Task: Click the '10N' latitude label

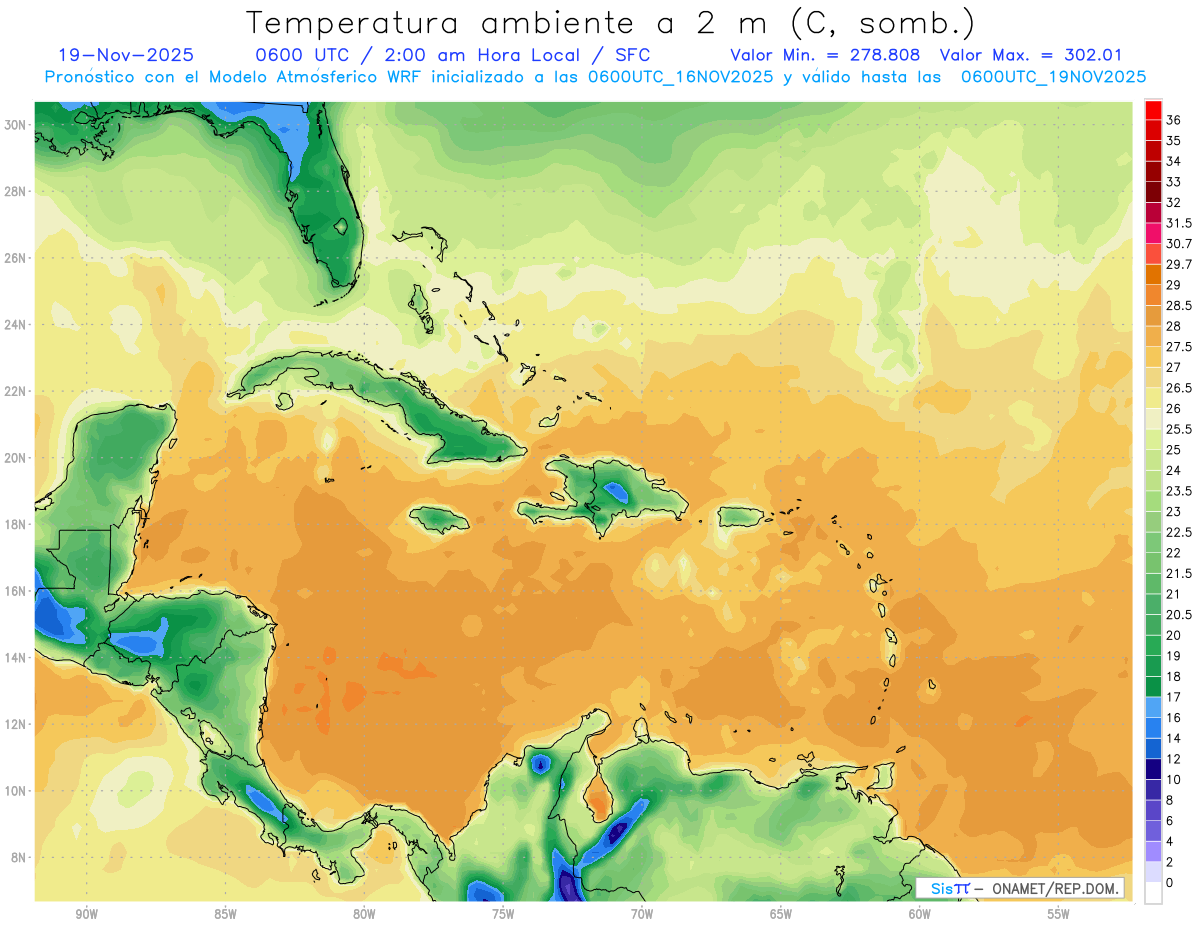Action: 15,791
